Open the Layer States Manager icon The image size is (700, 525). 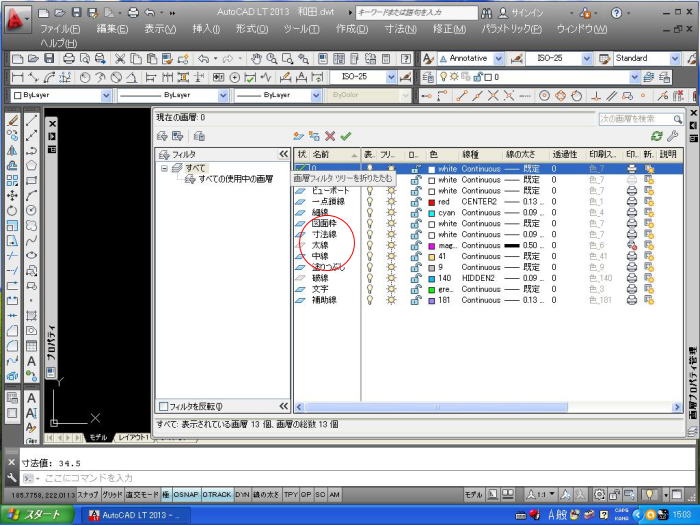199,136
